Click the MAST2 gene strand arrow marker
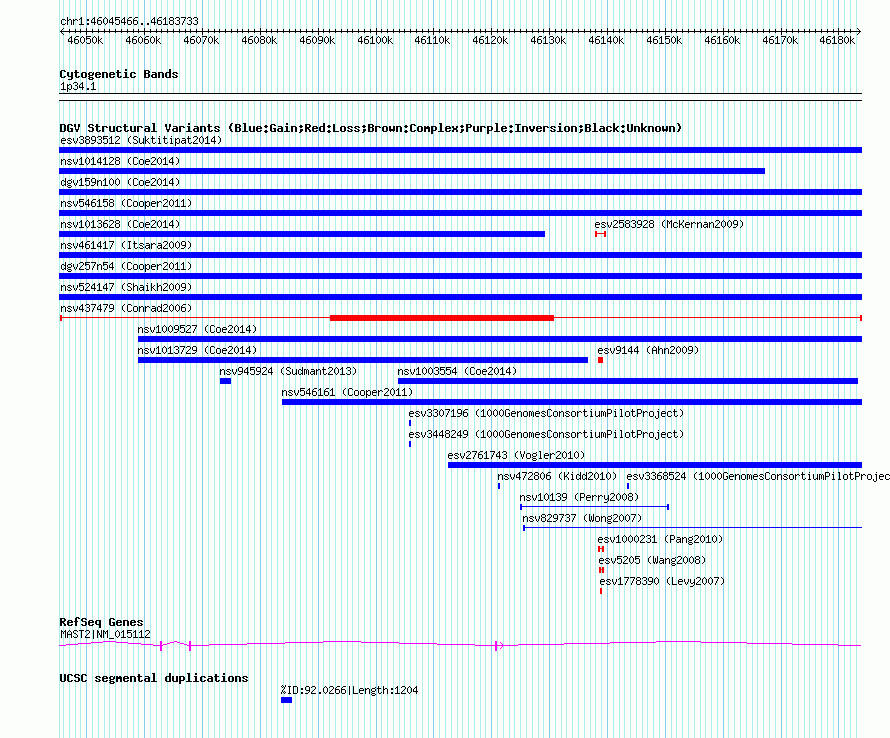Image resolution: width=890 pixels, height=738 pixels. 499,645
